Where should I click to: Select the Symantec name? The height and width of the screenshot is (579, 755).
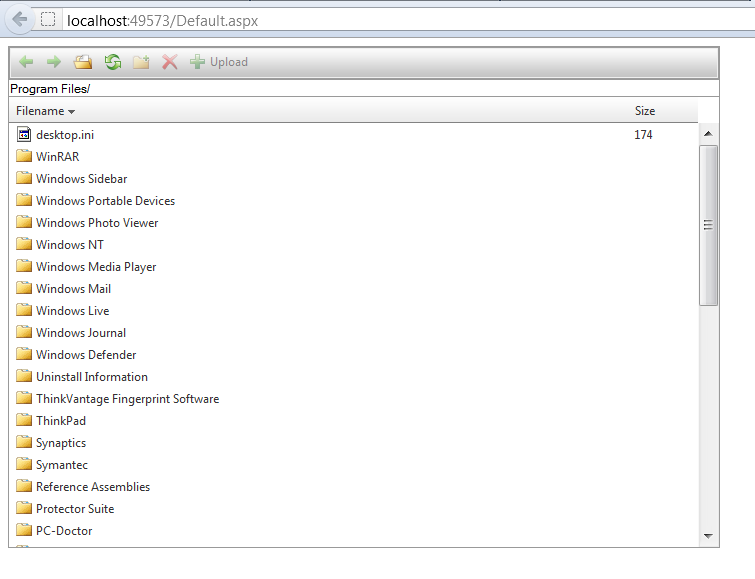pos(62,465)
